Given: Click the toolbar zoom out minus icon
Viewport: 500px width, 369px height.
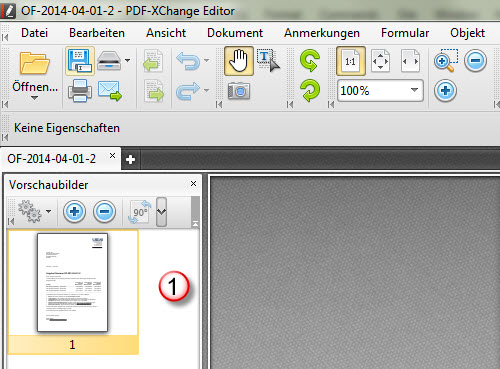Looking at the screenshot, I should click(x=475, y=61).
